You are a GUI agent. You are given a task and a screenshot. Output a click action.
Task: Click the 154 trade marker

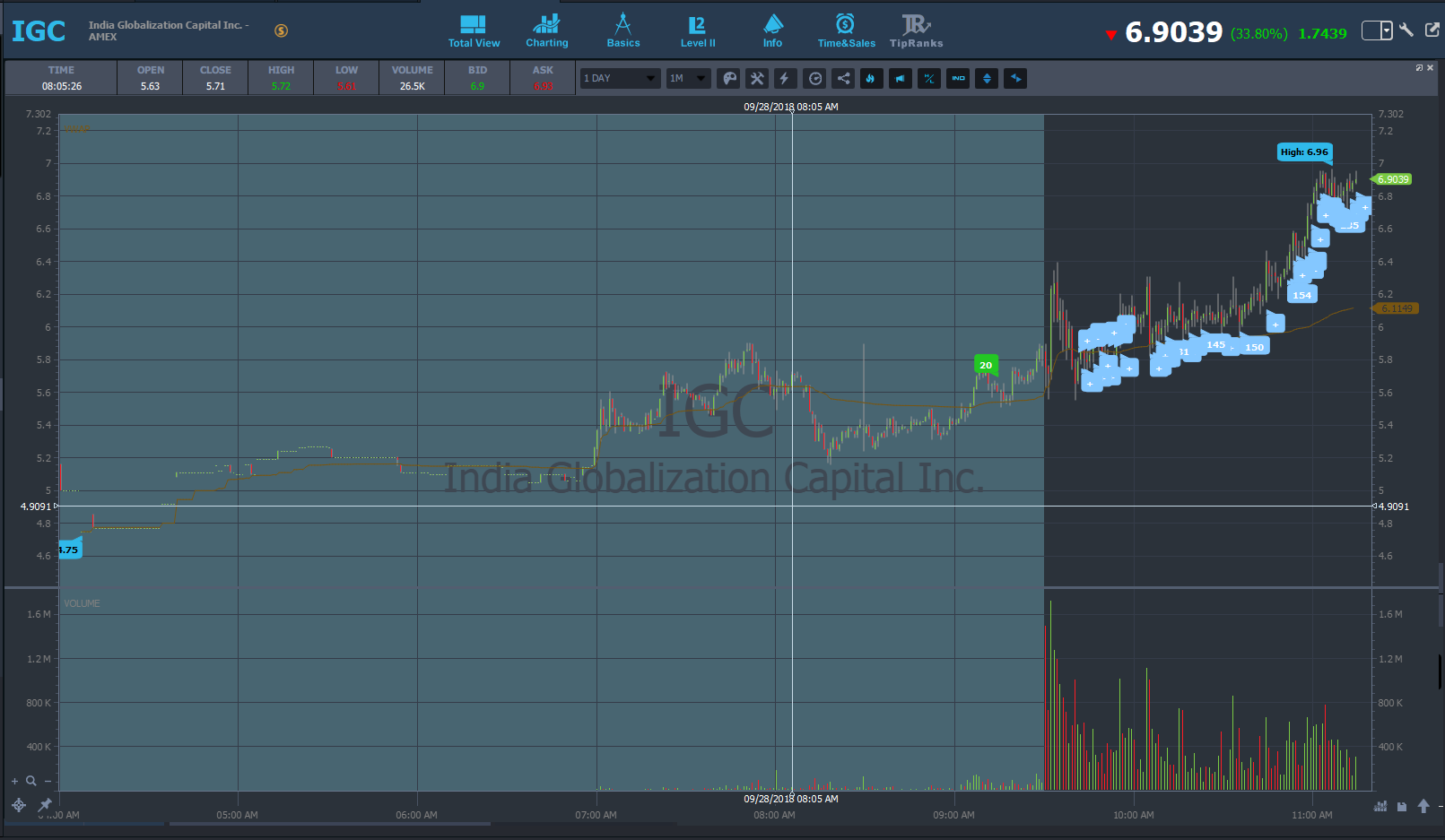click(x=1301, y=295)
